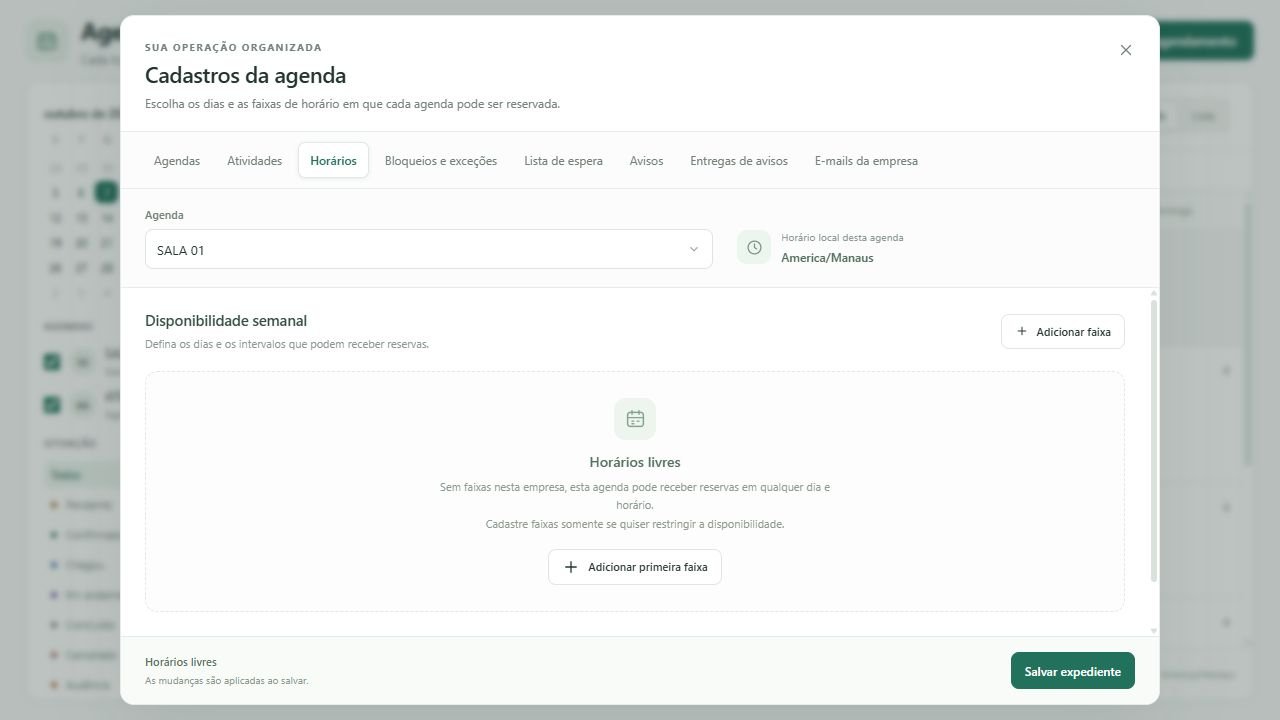Toggle the second agenda checkbox in background sidebar
This screenshot has height=720, width=1280.
[x=52, y=405]
